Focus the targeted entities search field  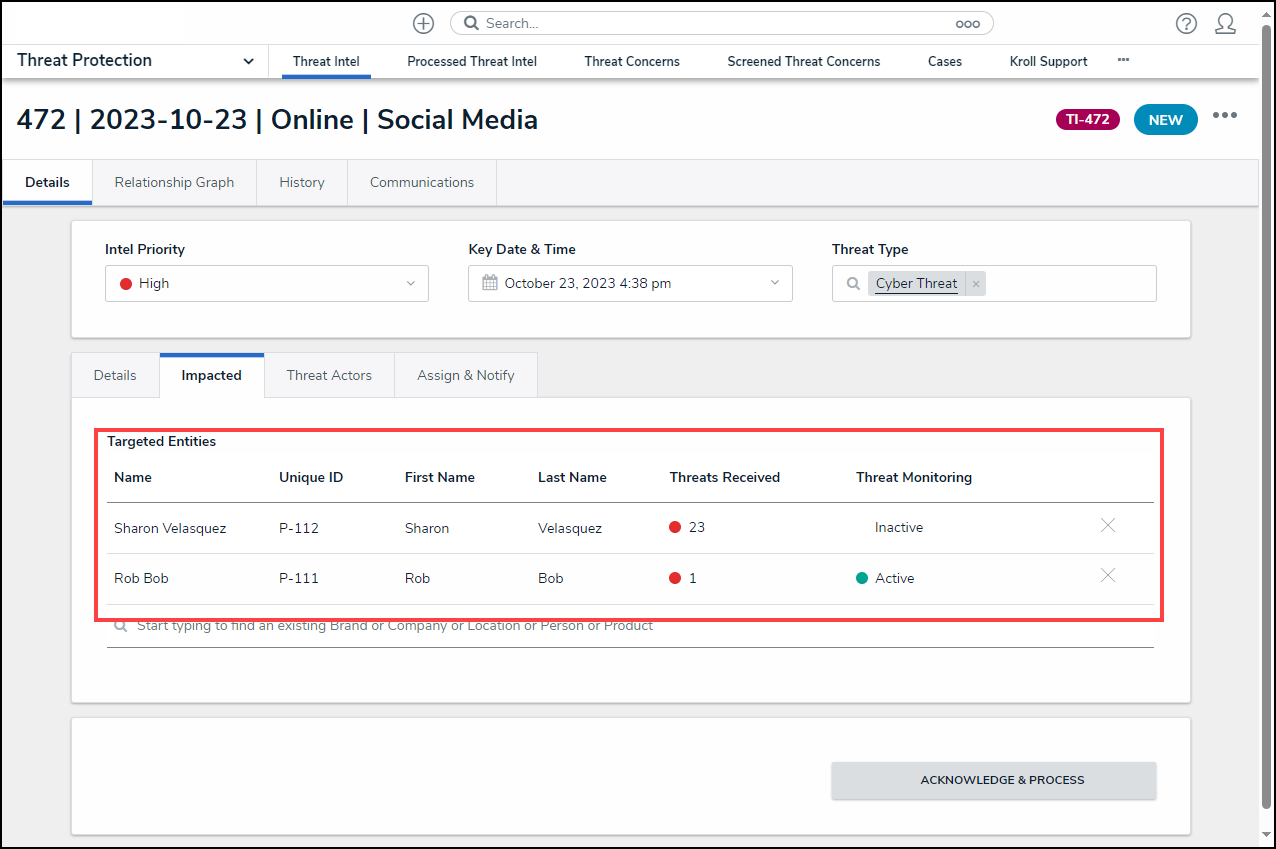630,626
